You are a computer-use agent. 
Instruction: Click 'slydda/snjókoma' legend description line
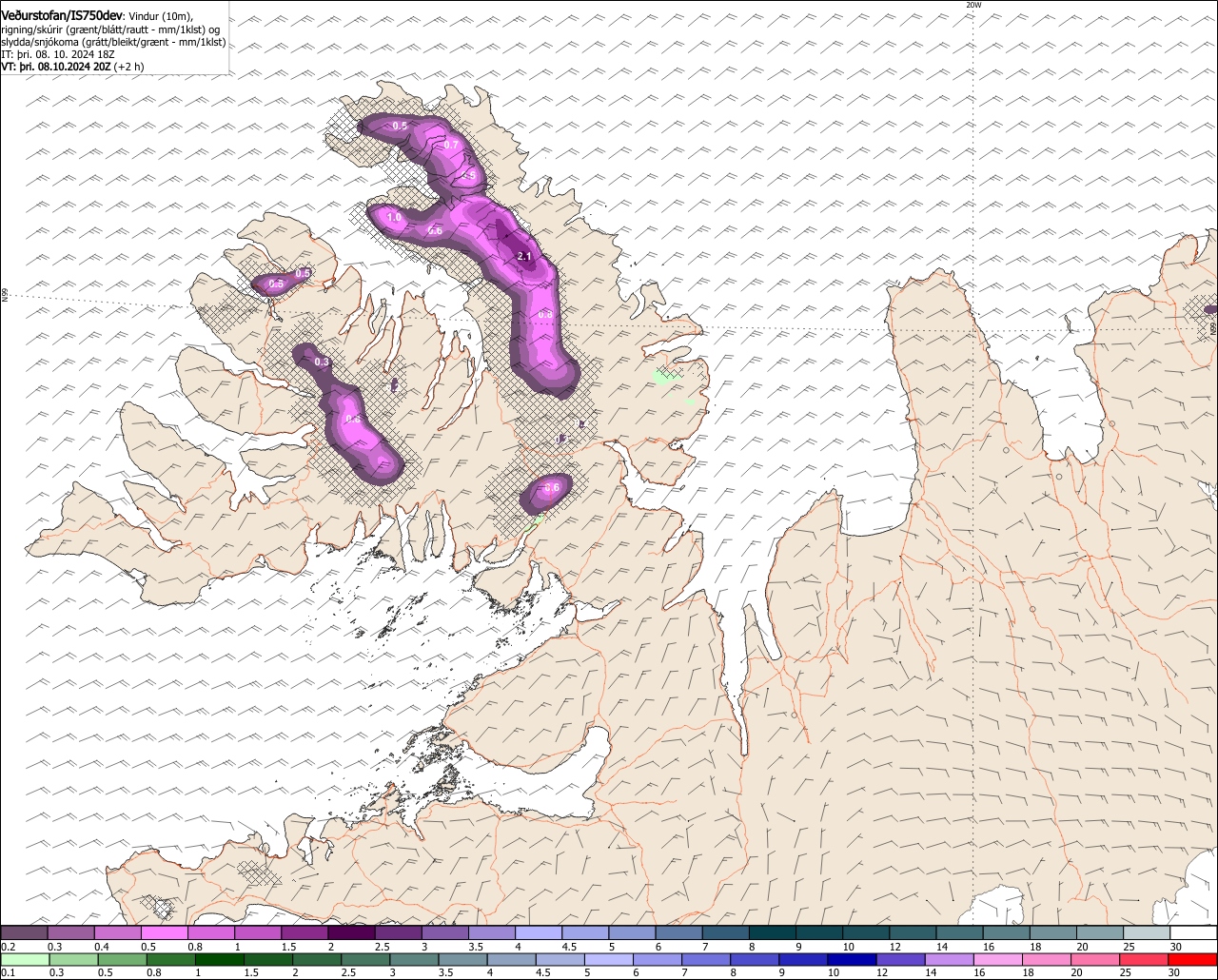pos(113,42)
